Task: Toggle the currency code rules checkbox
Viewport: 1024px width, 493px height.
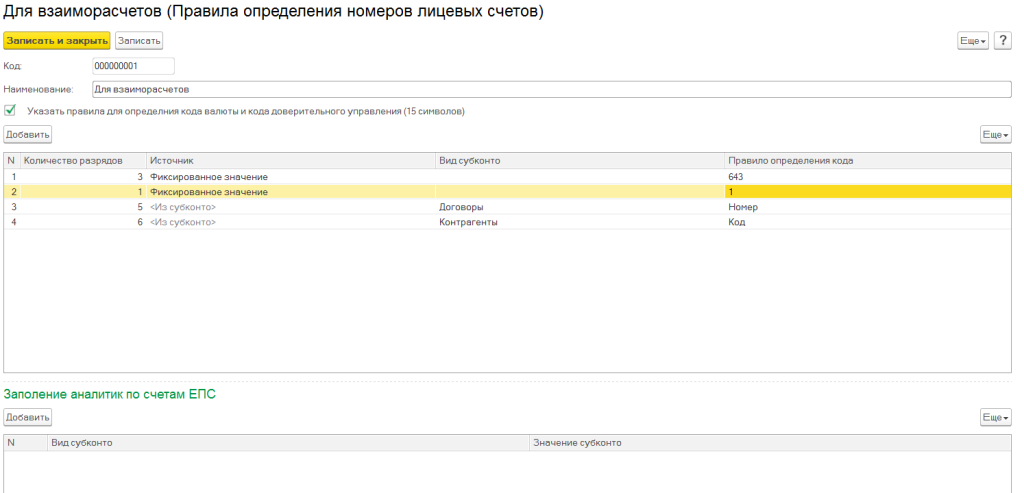Action: click(x=10, y=111)
